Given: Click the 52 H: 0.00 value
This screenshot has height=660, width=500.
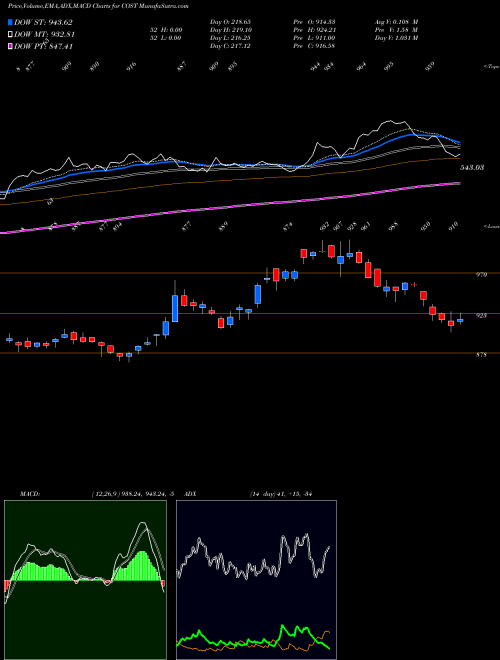Looking at the screenshot, I should point(168,30).
